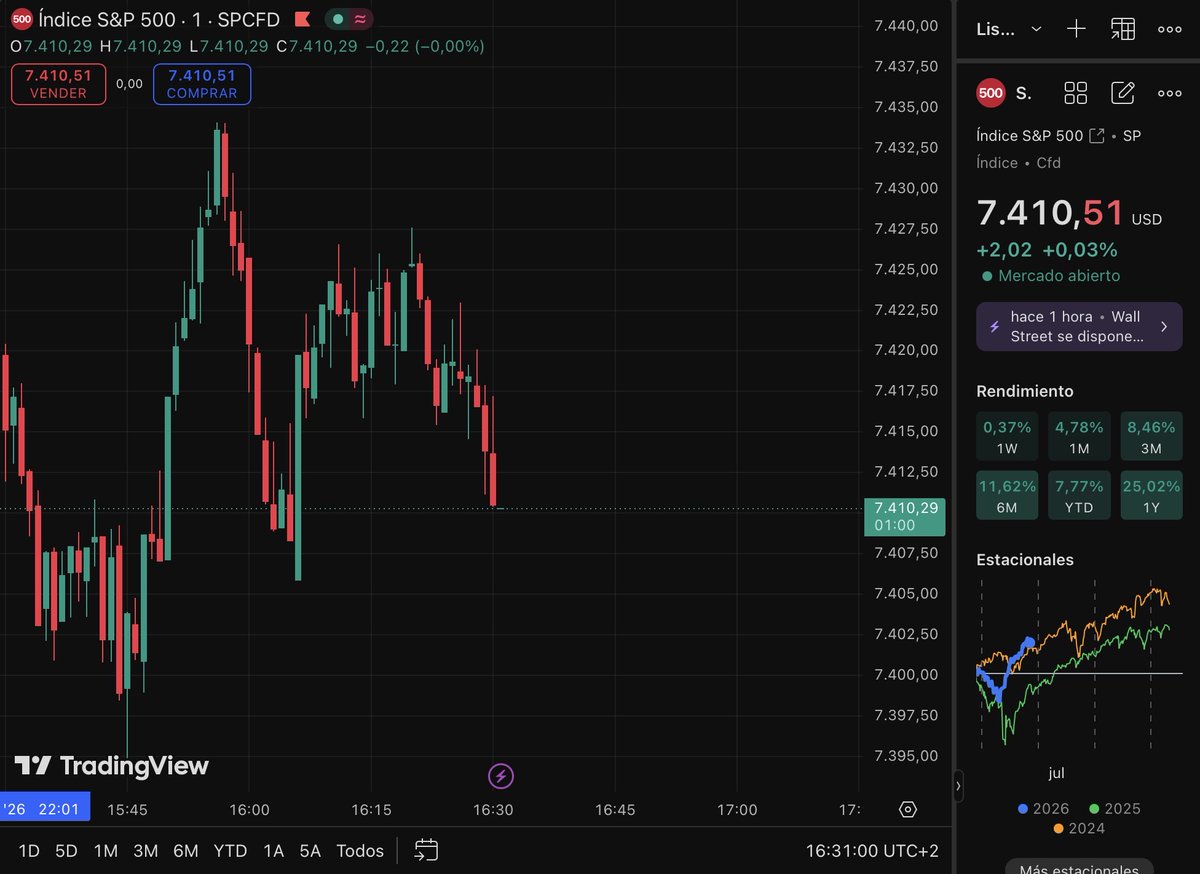Open the go-to-date calendar icon
Image resolution: width=1200 pixels, height=874 pixels.
426,851
